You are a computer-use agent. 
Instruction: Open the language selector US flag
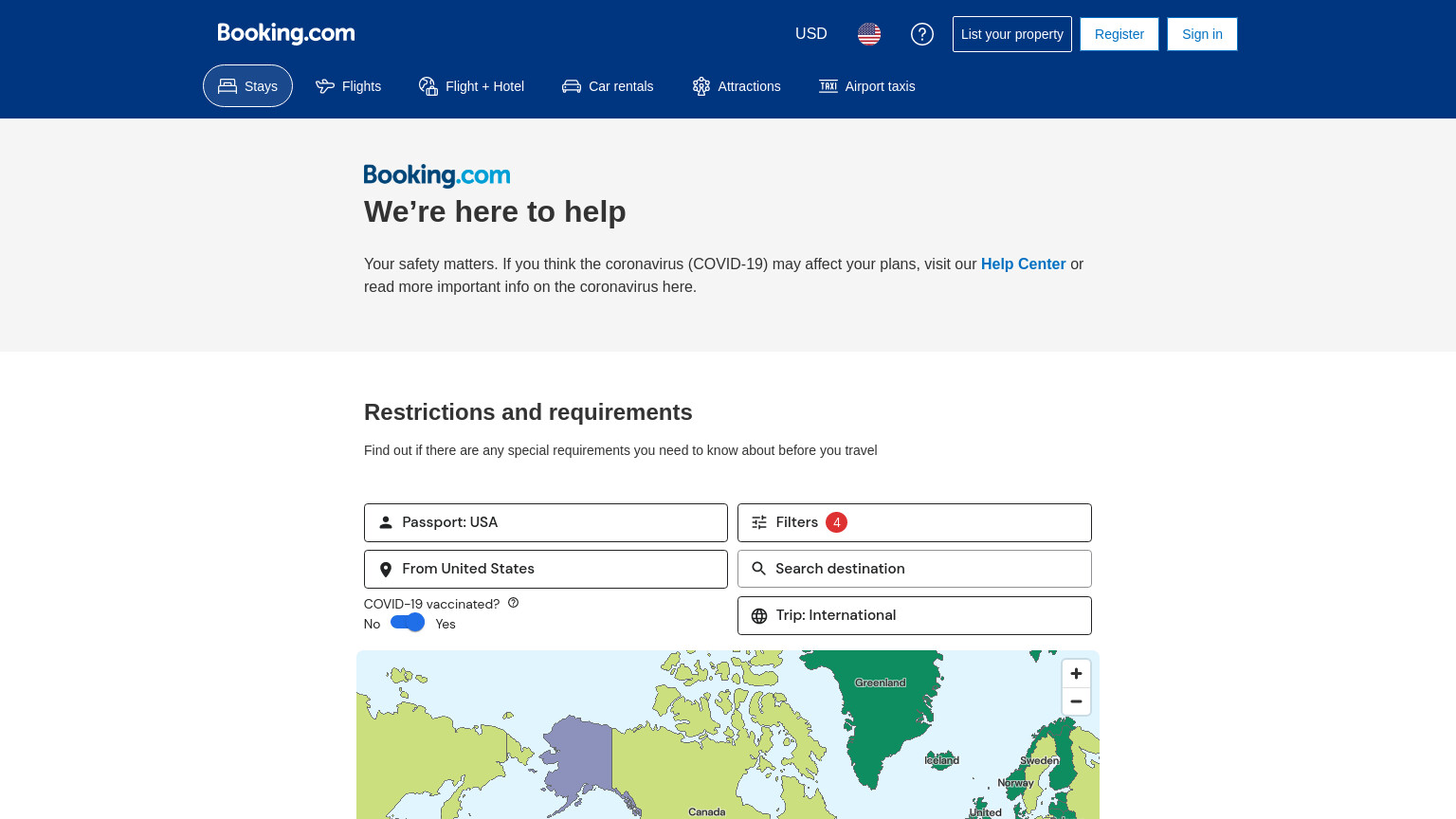pos(869,34)
